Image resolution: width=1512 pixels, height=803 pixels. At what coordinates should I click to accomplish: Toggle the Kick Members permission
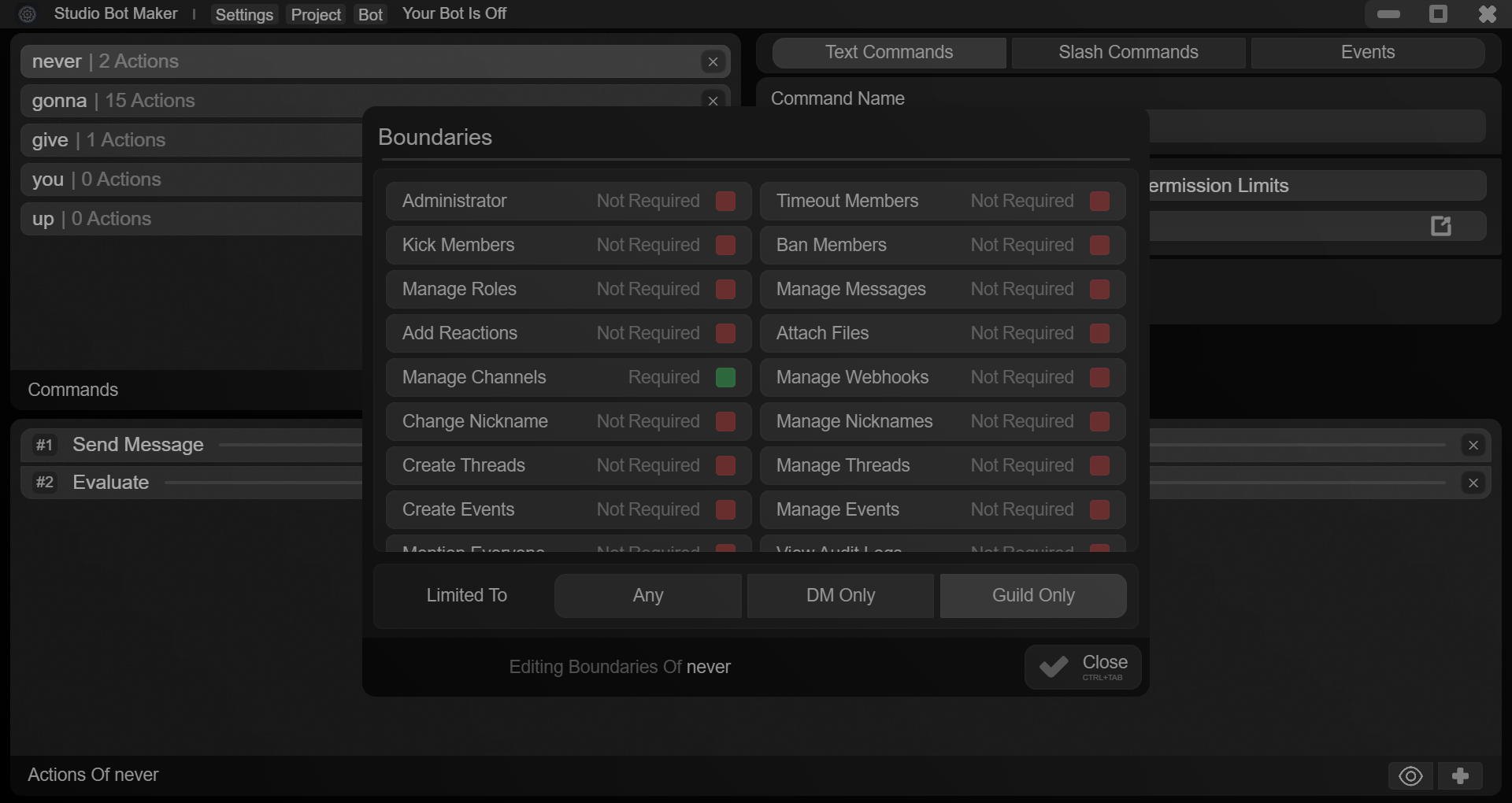[724, 245]
